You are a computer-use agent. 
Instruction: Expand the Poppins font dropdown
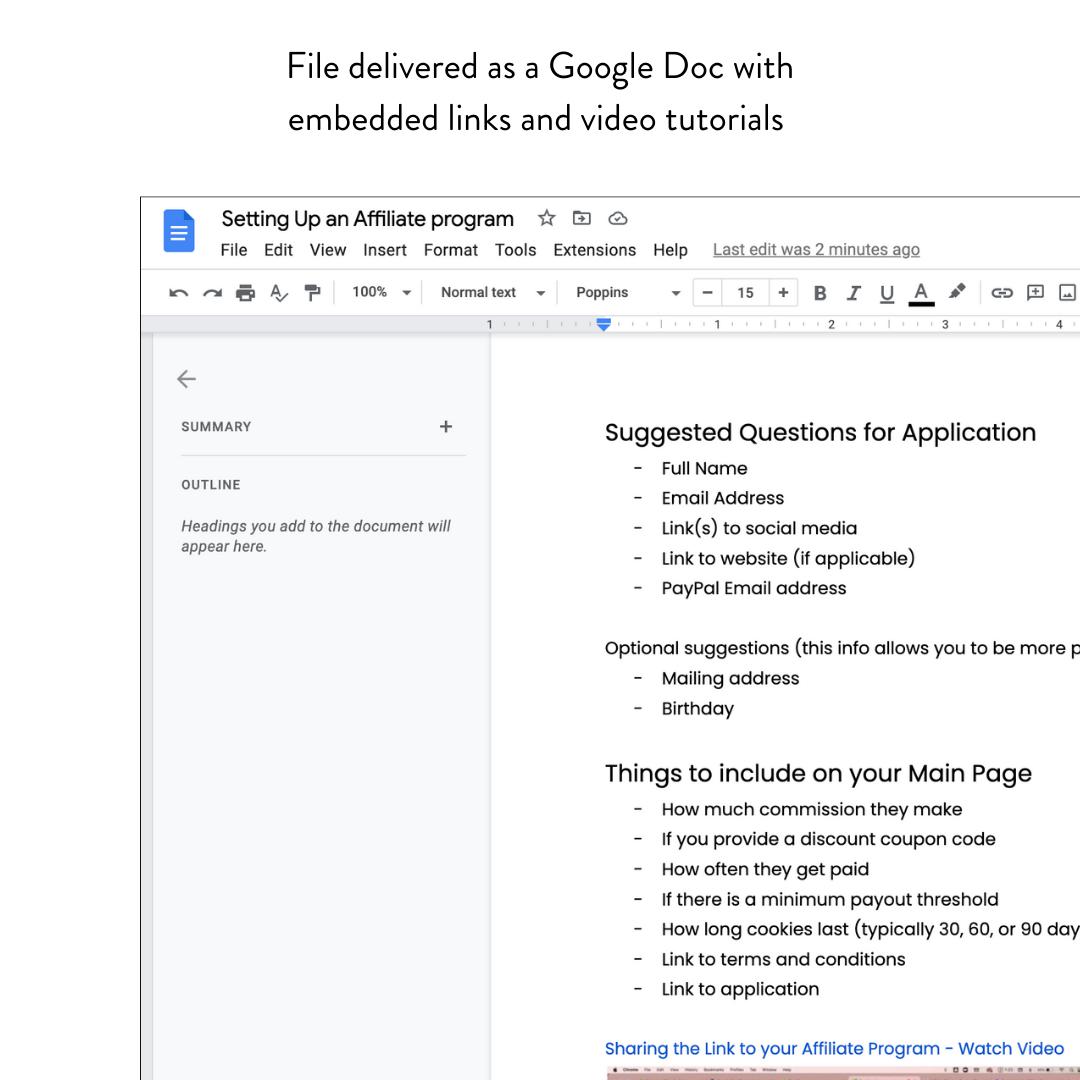pos(627,292)
